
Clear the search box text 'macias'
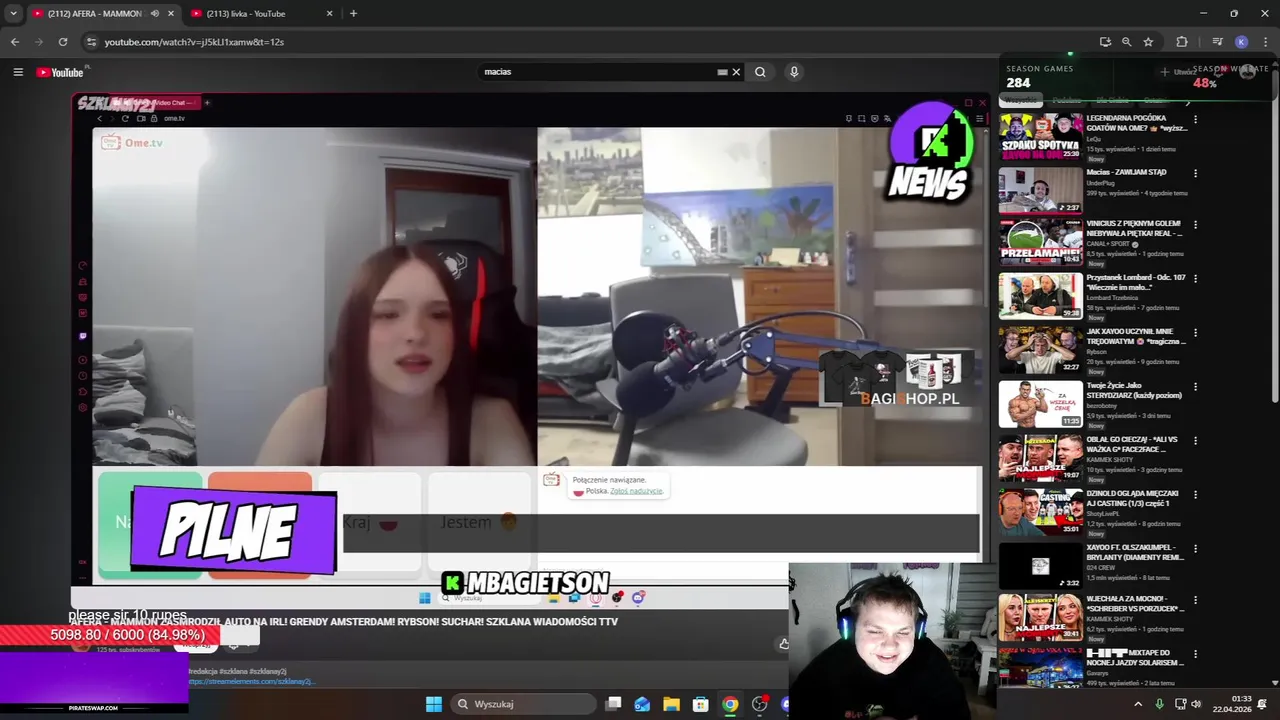click(736, 72)
